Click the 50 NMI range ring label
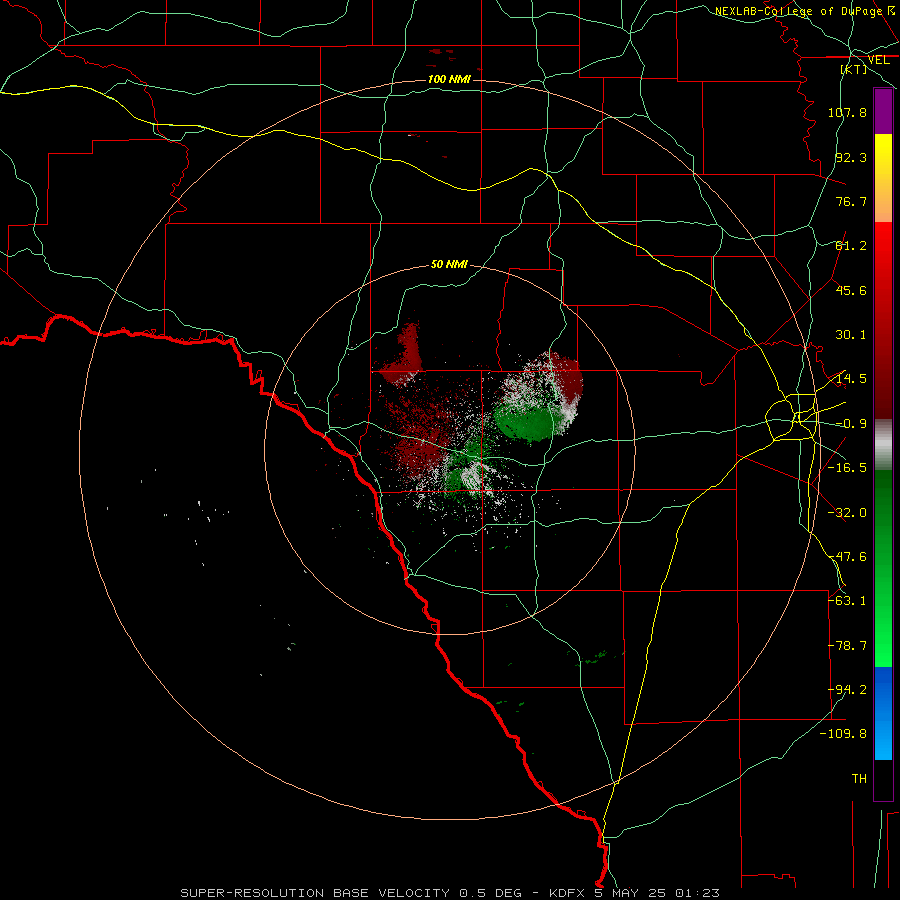 [x=449, y=264]
